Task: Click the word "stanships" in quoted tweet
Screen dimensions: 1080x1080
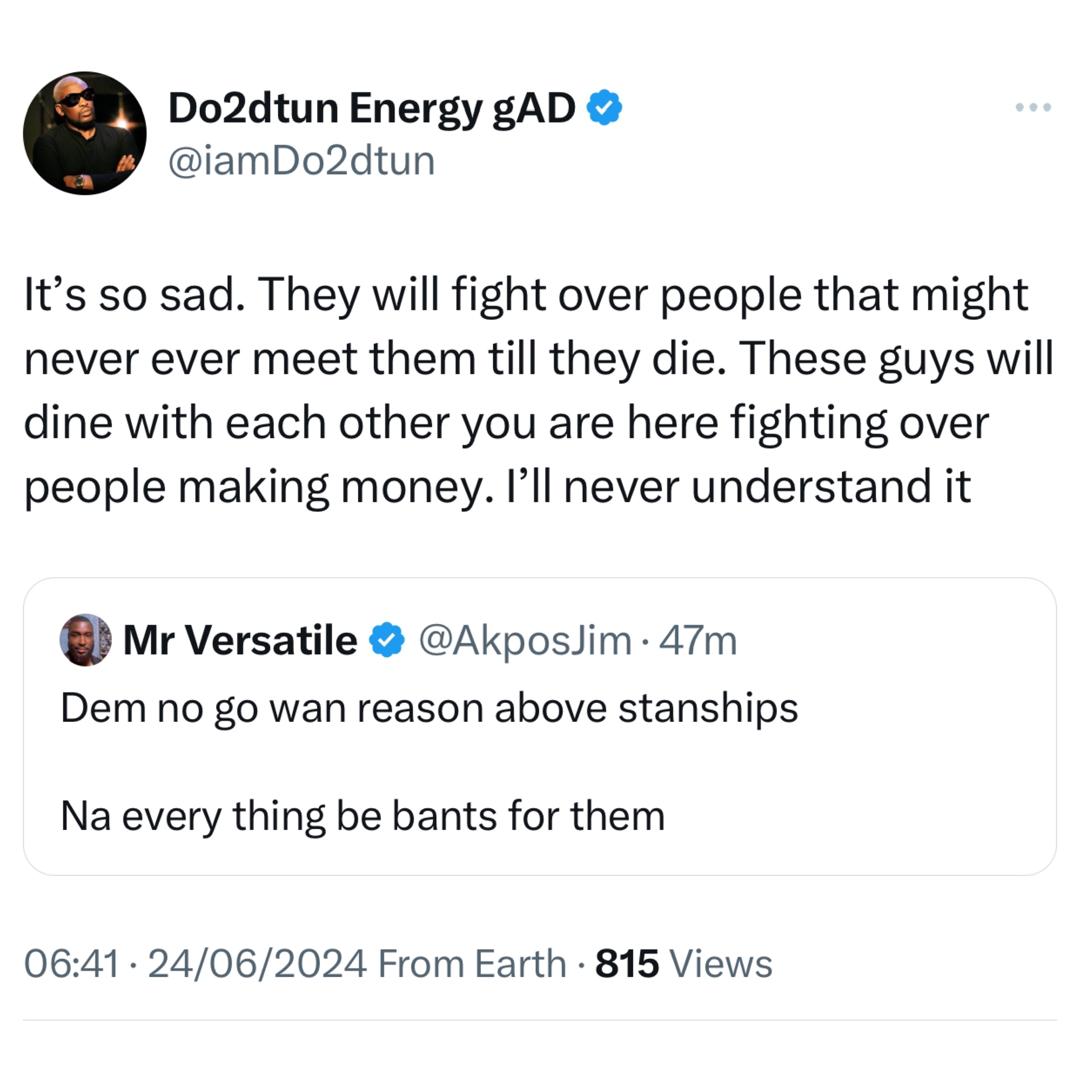Action: pos(708,708)
